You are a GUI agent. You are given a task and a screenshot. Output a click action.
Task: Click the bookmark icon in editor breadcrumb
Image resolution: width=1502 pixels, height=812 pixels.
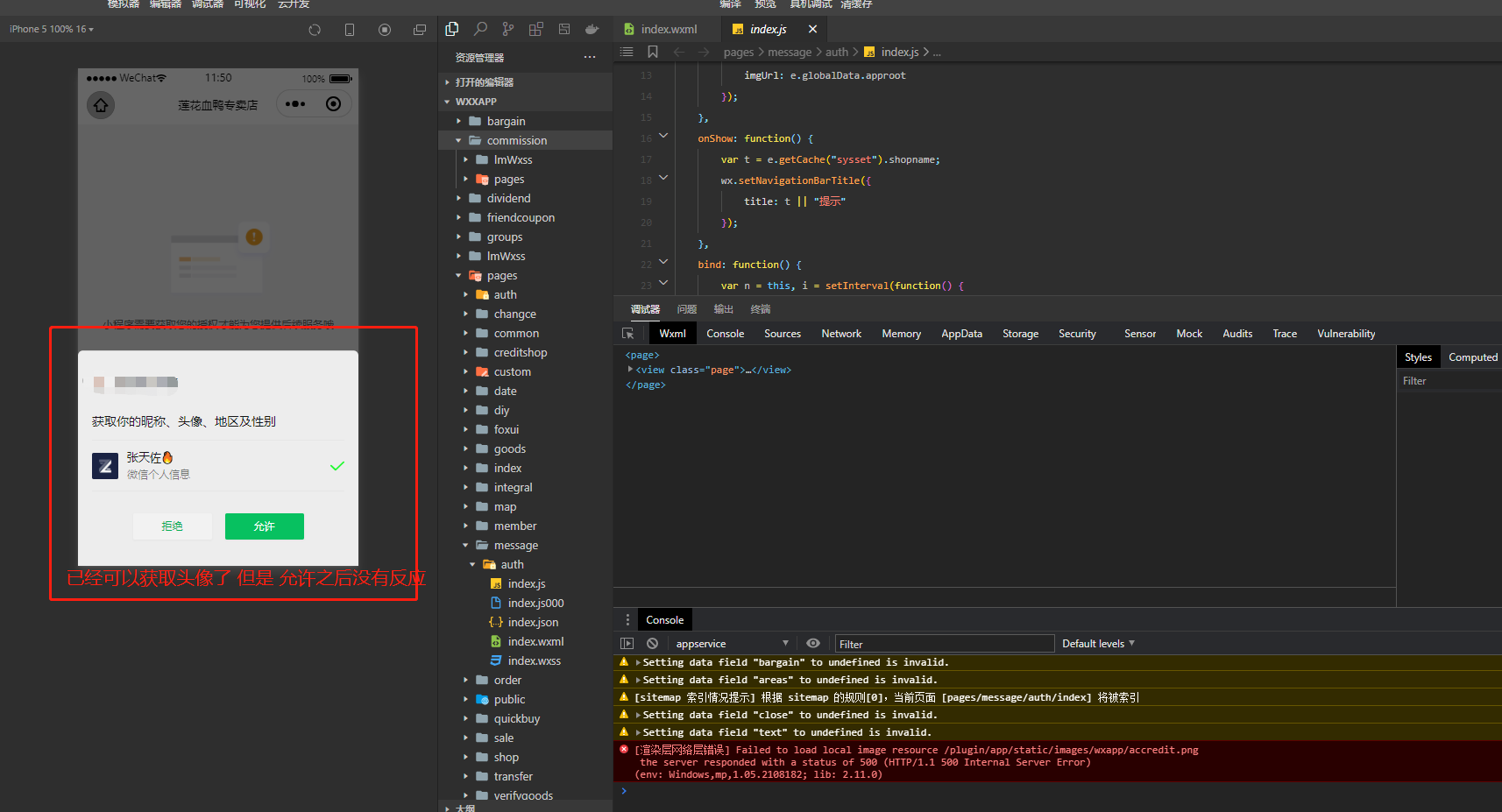pos(653,52)
